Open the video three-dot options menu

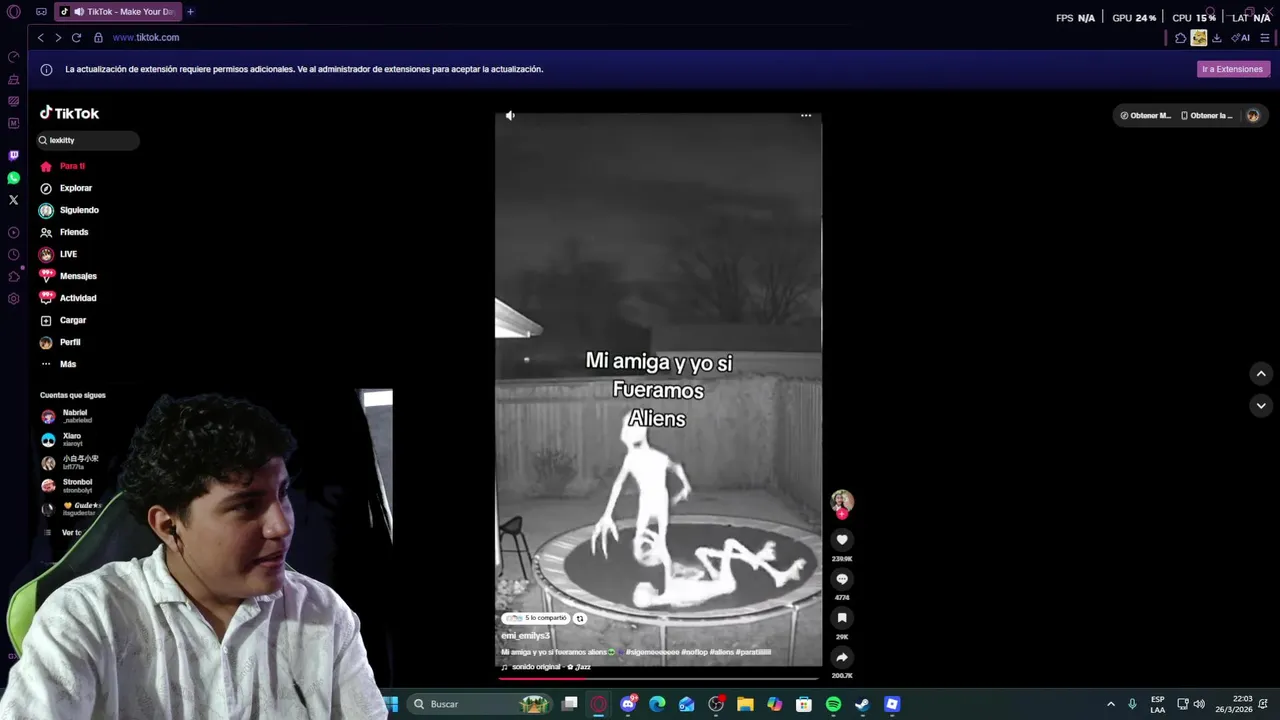(x=806, y=115)
